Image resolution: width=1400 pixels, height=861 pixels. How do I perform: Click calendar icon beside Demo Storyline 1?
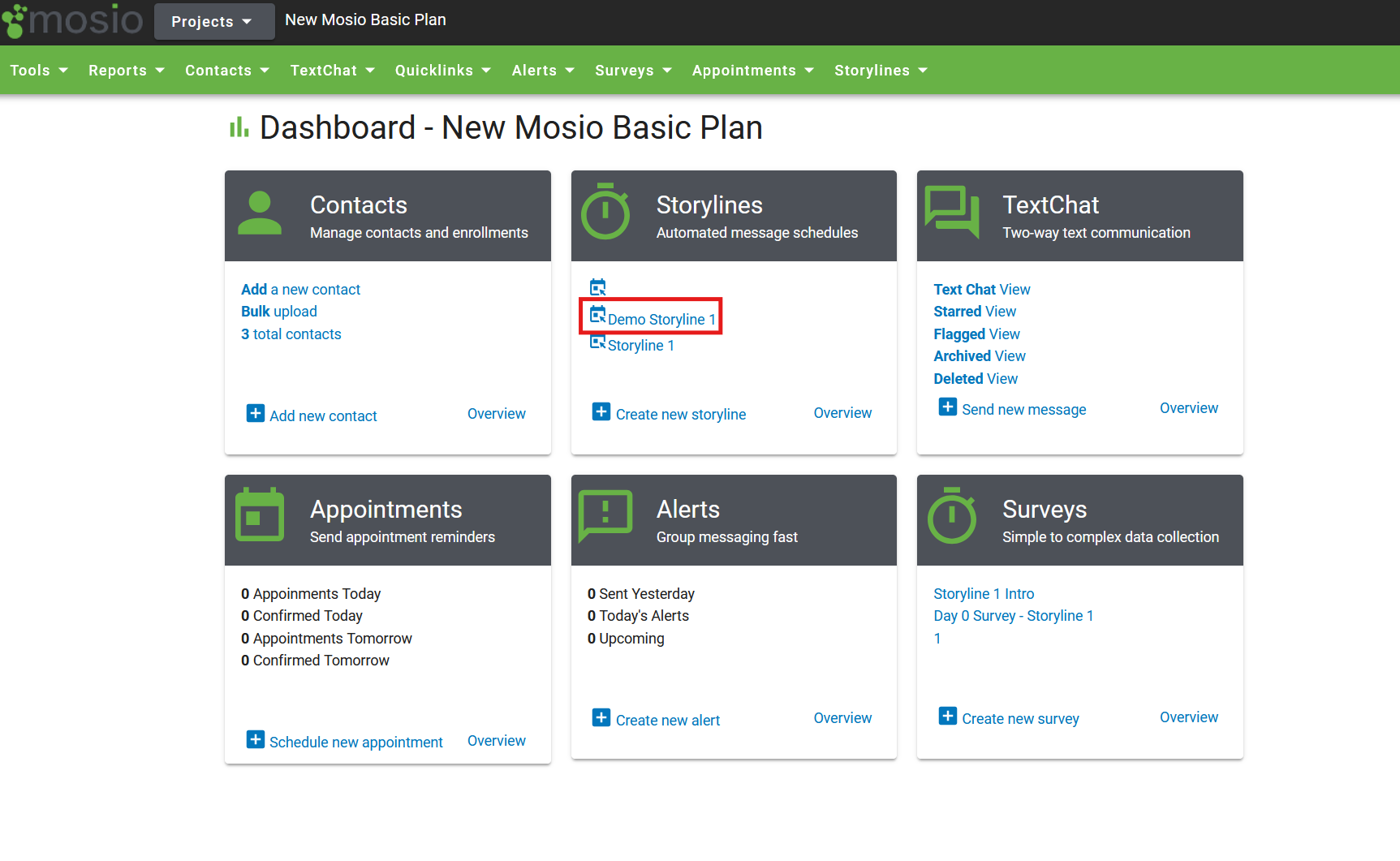click(x=598, y=315)
